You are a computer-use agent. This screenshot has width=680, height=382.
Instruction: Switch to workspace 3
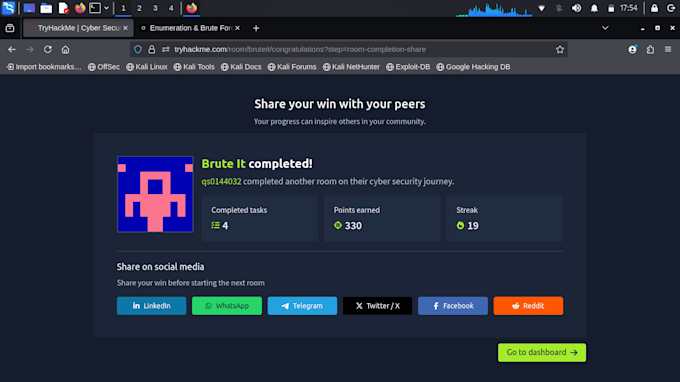click(155, 8)
